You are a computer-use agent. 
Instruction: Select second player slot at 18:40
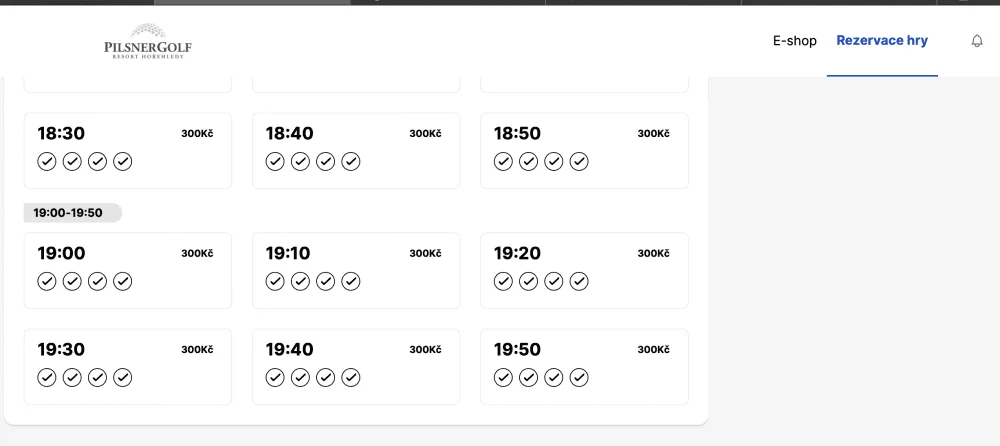pyautogui.click(x=300, y=162)
